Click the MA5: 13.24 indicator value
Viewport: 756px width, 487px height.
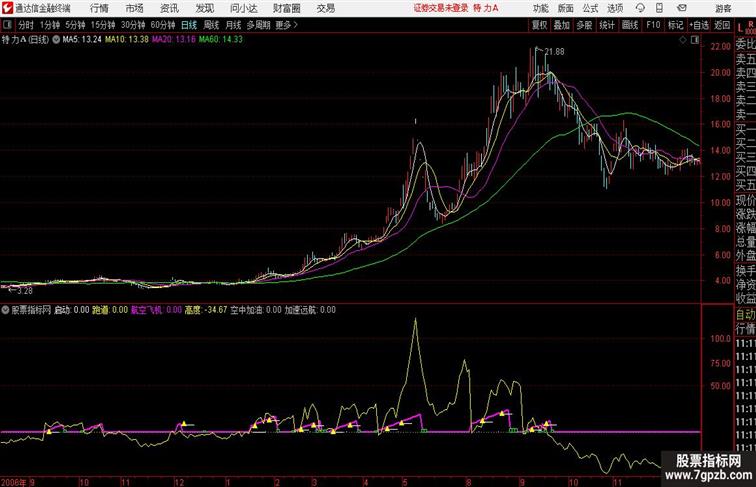point(82,40)
